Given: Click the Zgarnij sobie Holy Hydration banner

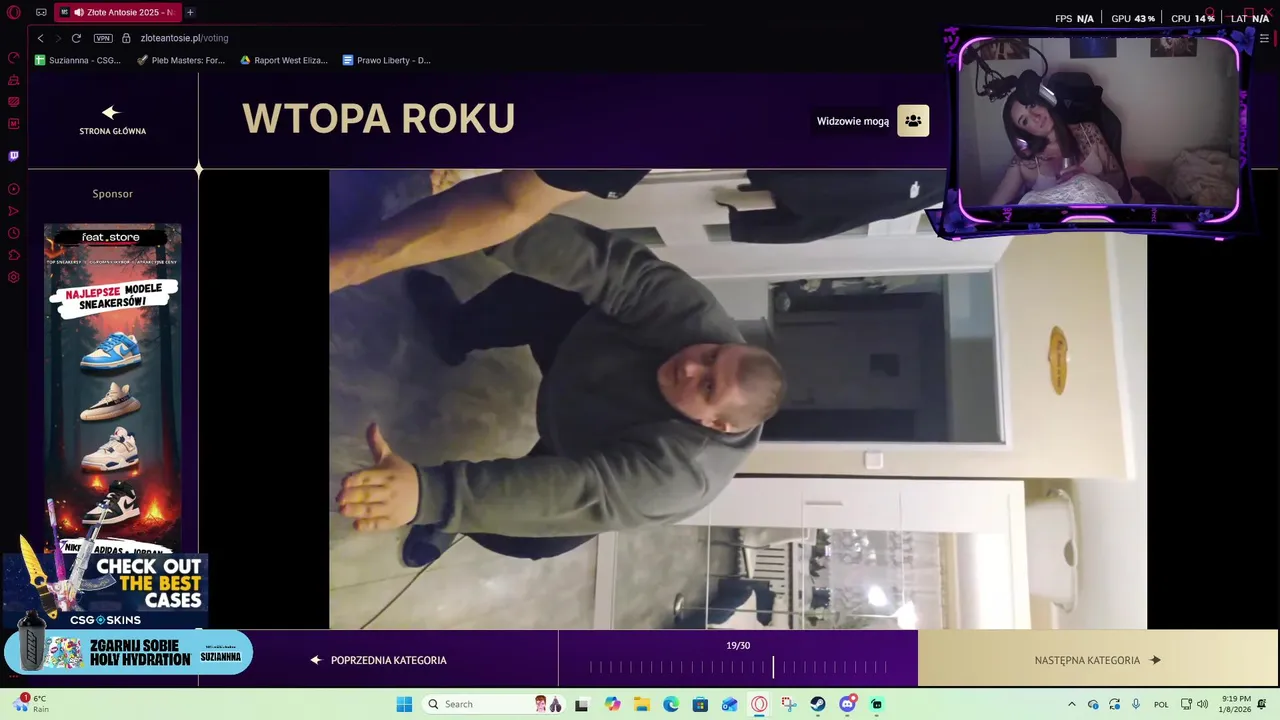Looking at the screenshot, I should (x=128, y=653).
